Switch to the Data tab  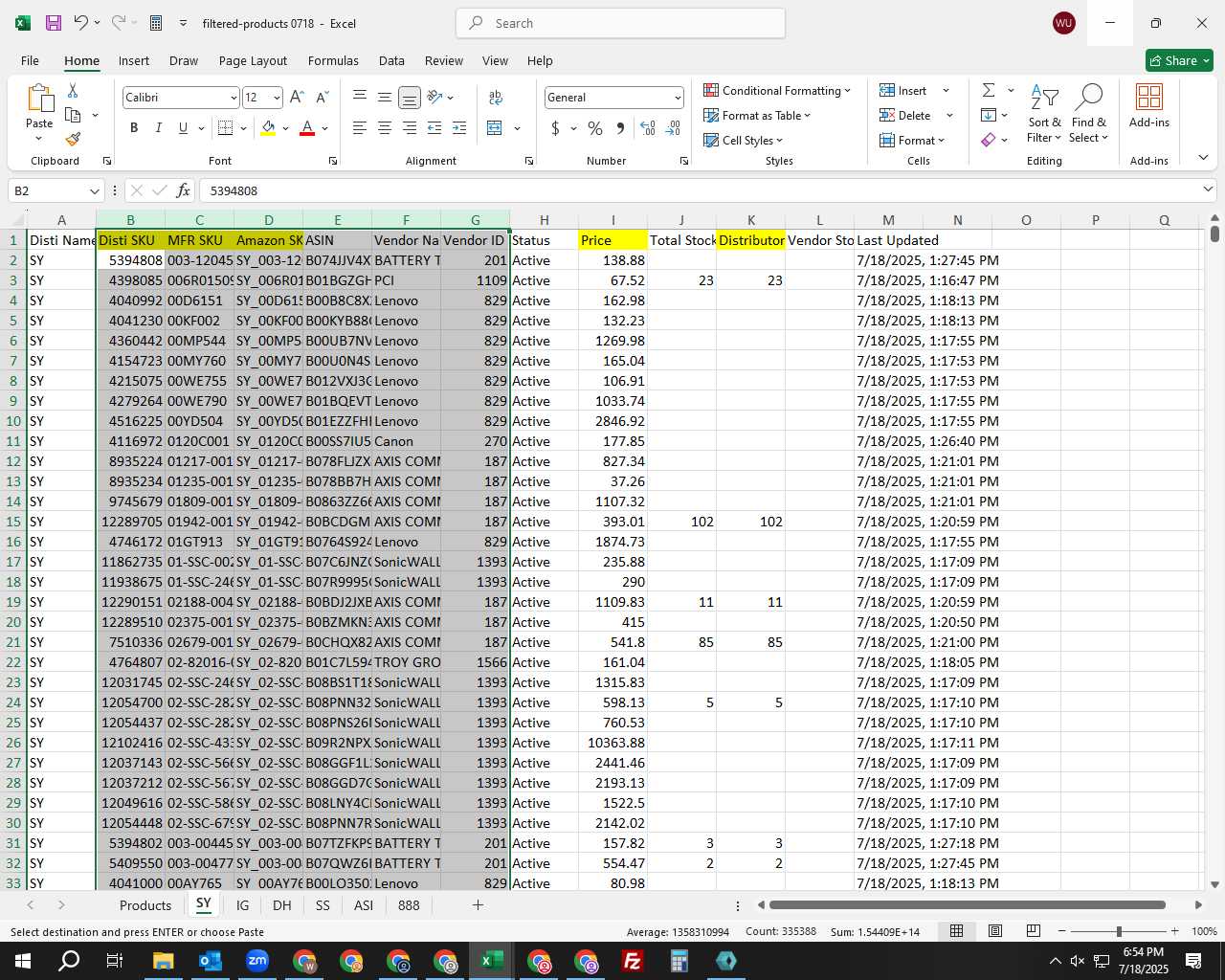coord(391,60)
